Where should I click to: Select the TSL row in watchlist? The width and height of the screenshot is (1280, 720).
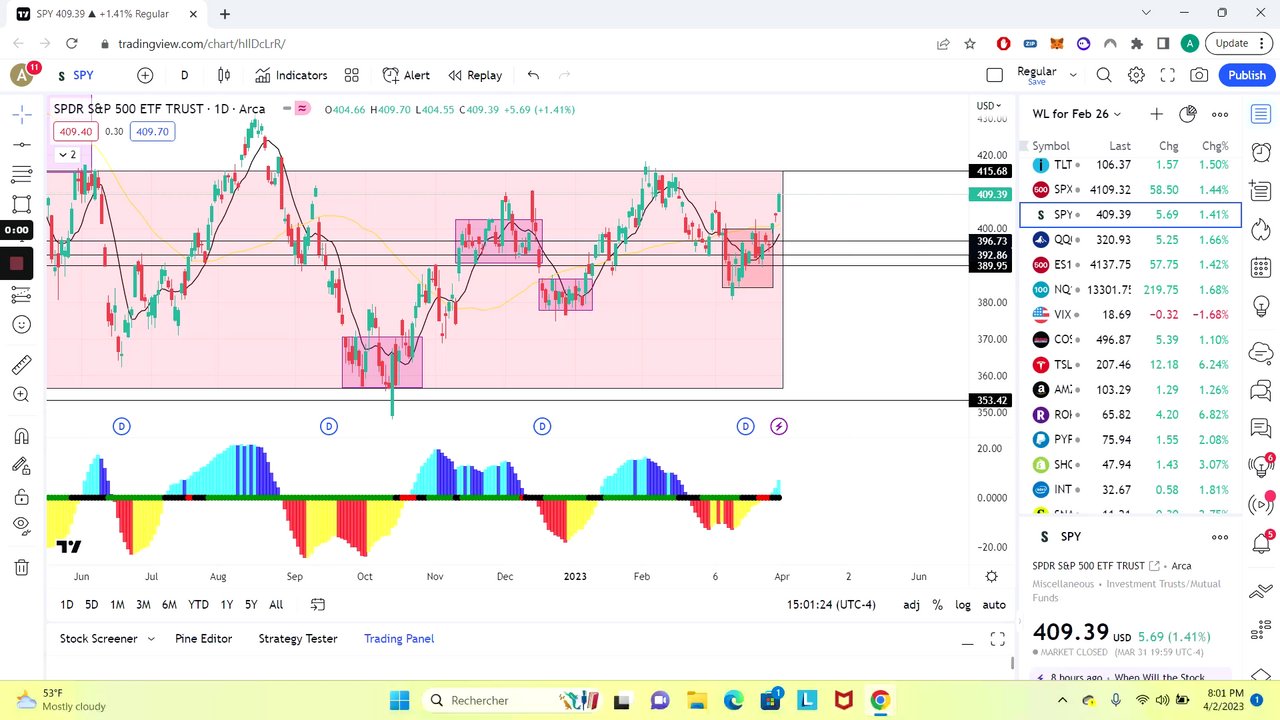(x=1130, y=365)
